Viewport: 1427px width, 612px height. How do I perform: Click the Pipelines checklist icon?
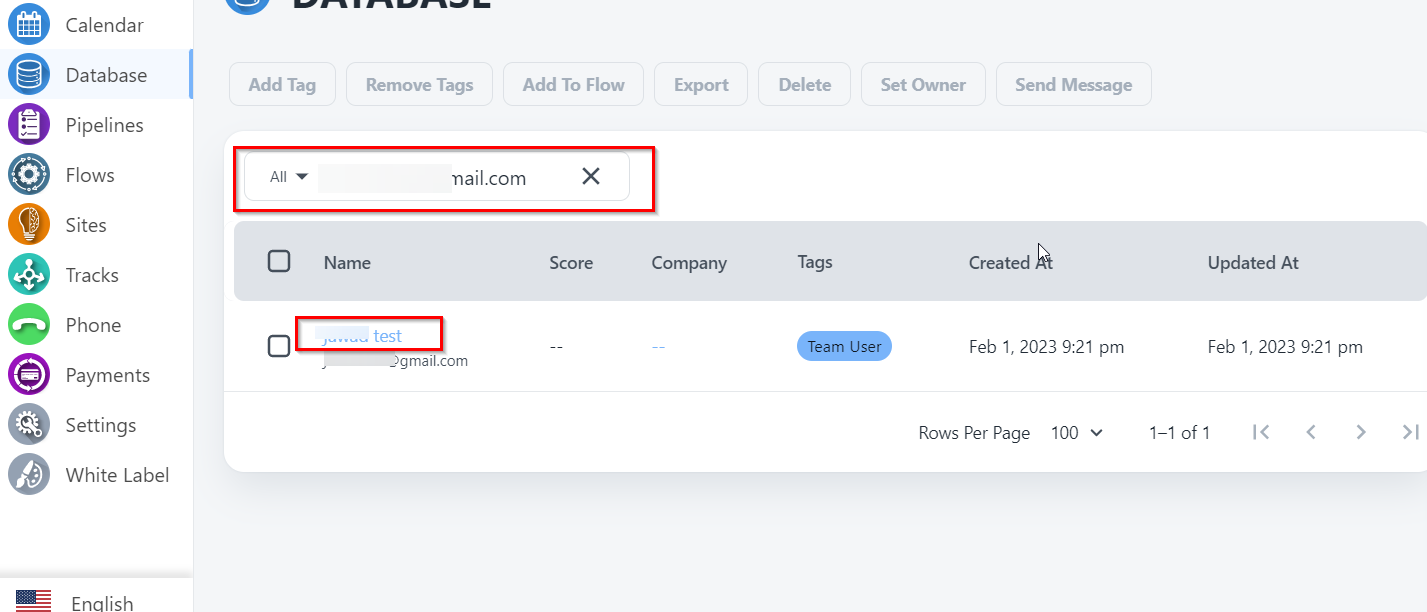[29, 125]
